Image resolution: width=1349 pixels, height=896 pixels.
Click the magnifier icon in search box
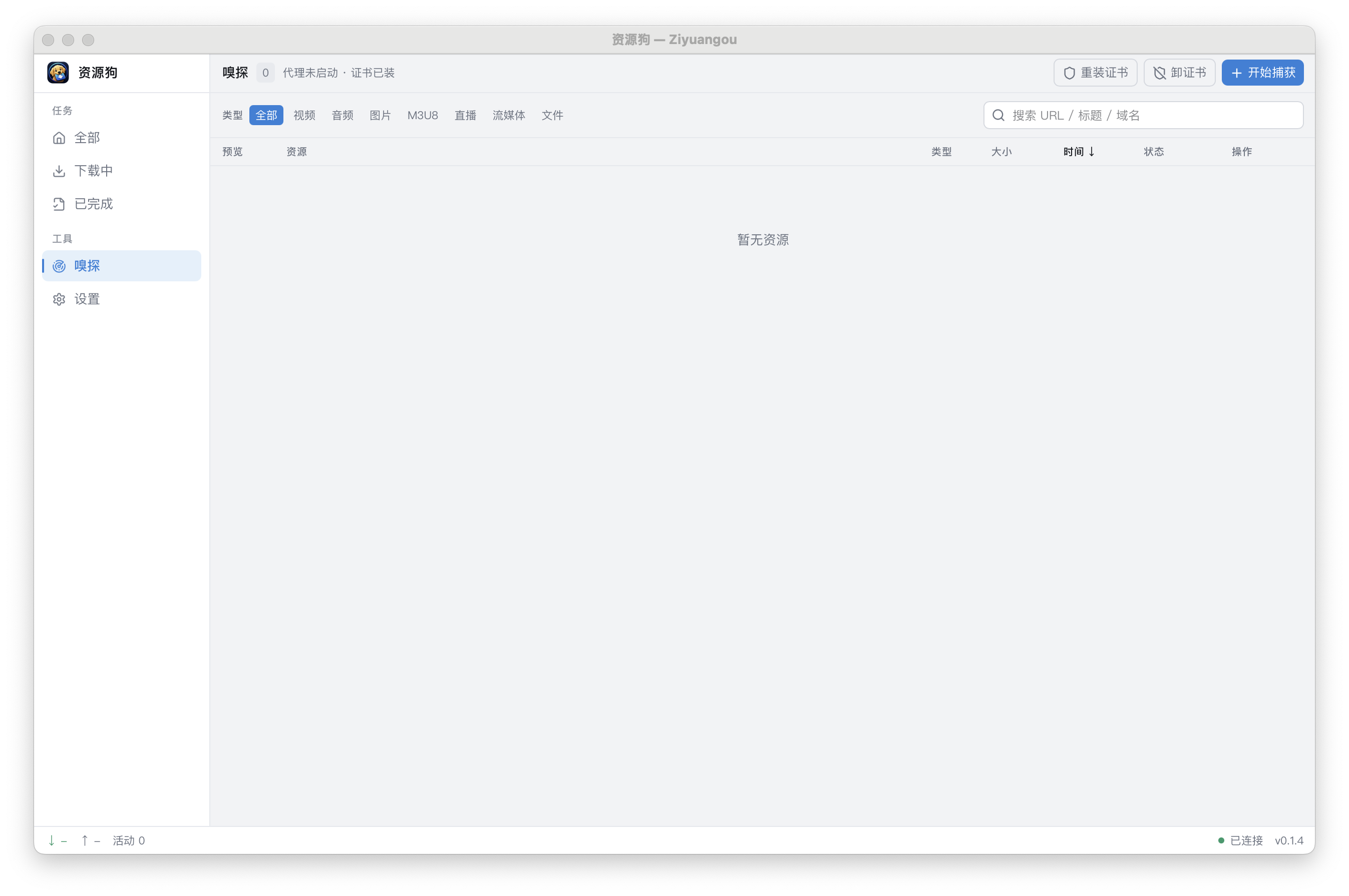pos(998,116)
